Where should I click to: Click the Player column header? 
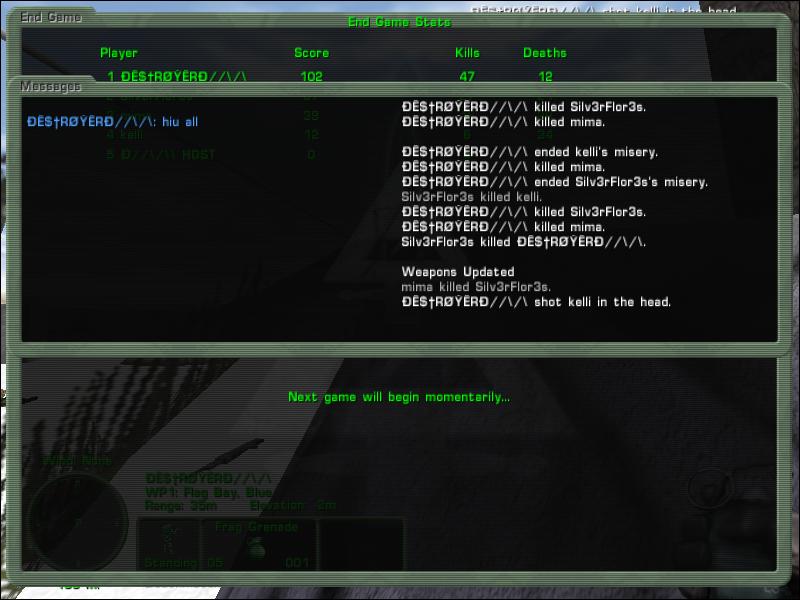pos(119,53)
